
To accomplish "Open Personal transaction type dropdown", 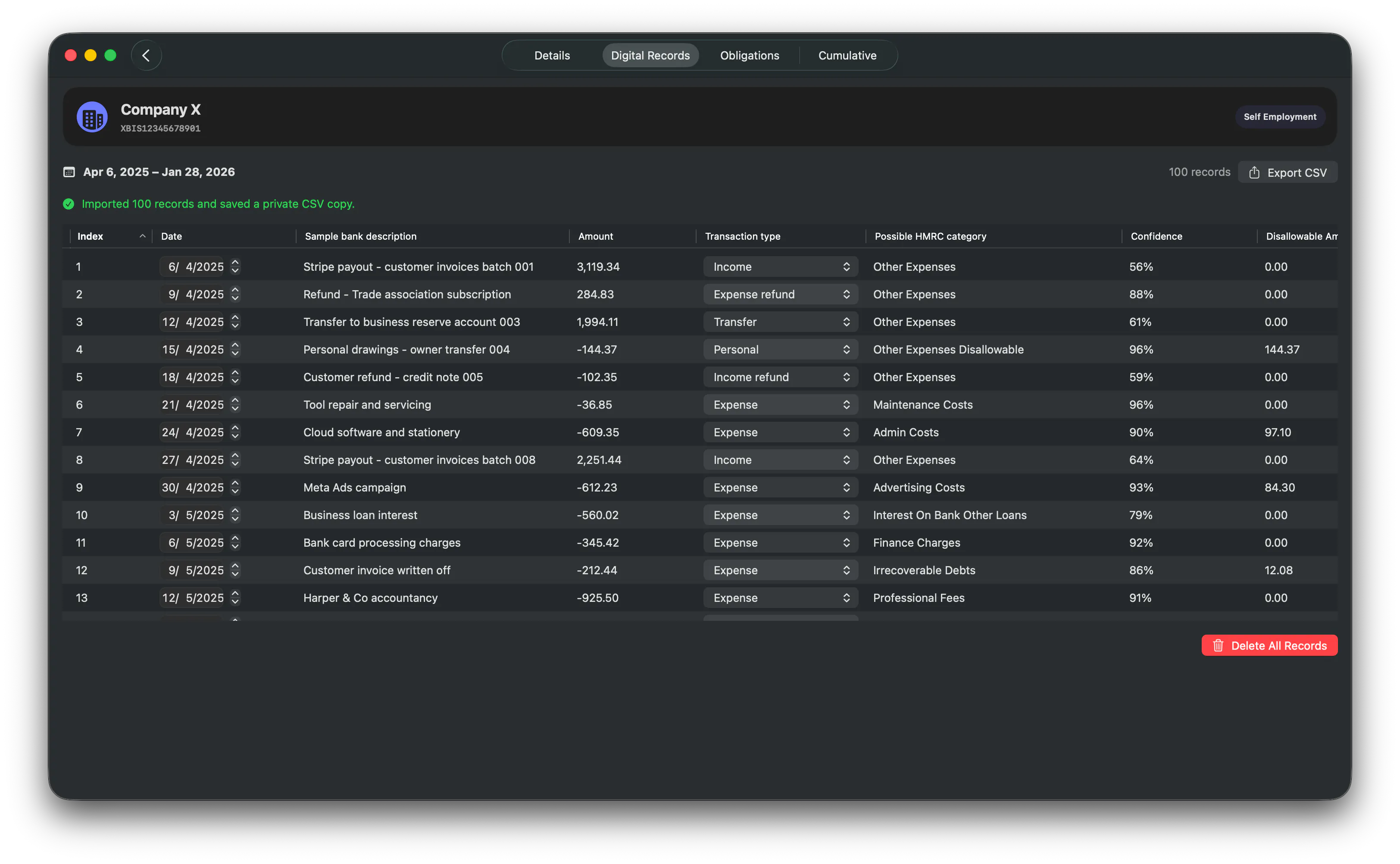I will pyautogui.click(x=780, y=350).
